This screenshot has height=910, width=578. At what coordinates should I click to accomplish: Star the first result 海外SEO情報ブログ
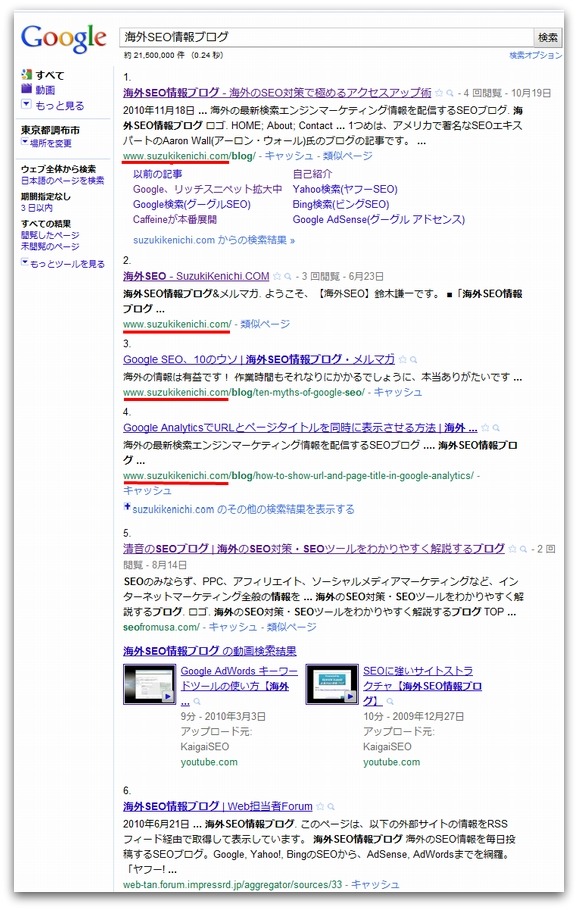pos(439,93)
